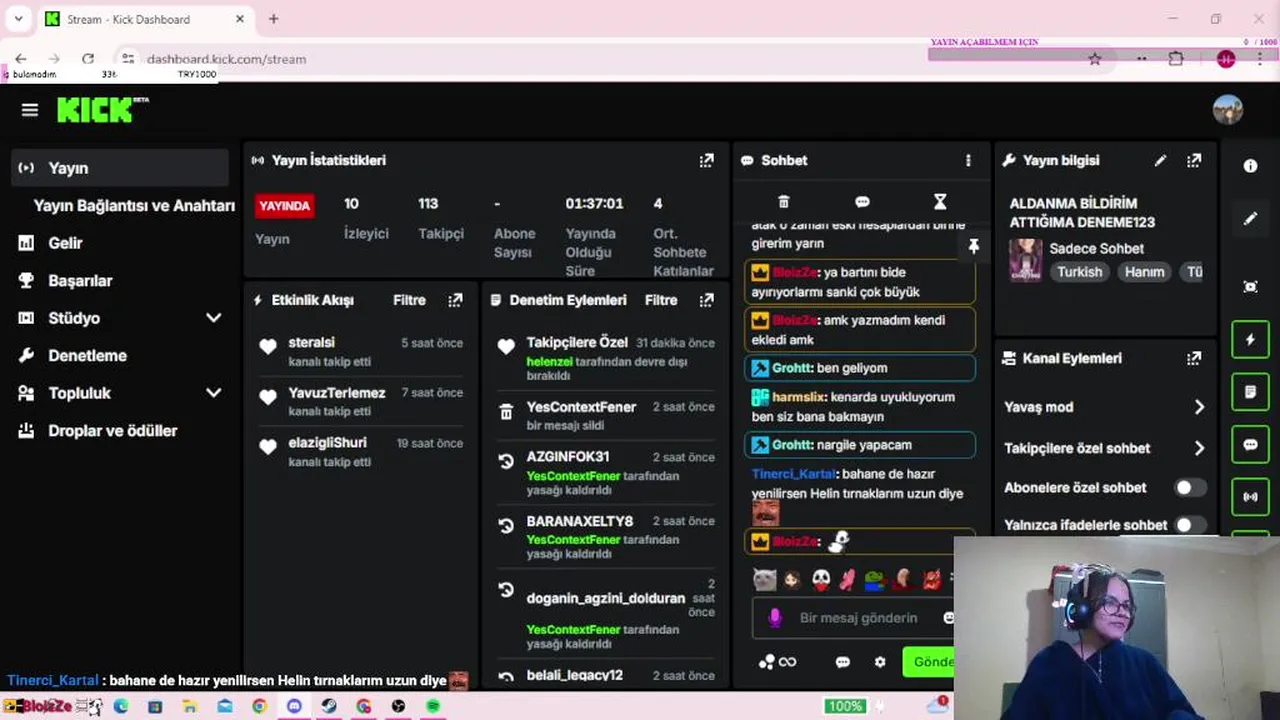Open Steam from the taskbar

pos(329,706)
